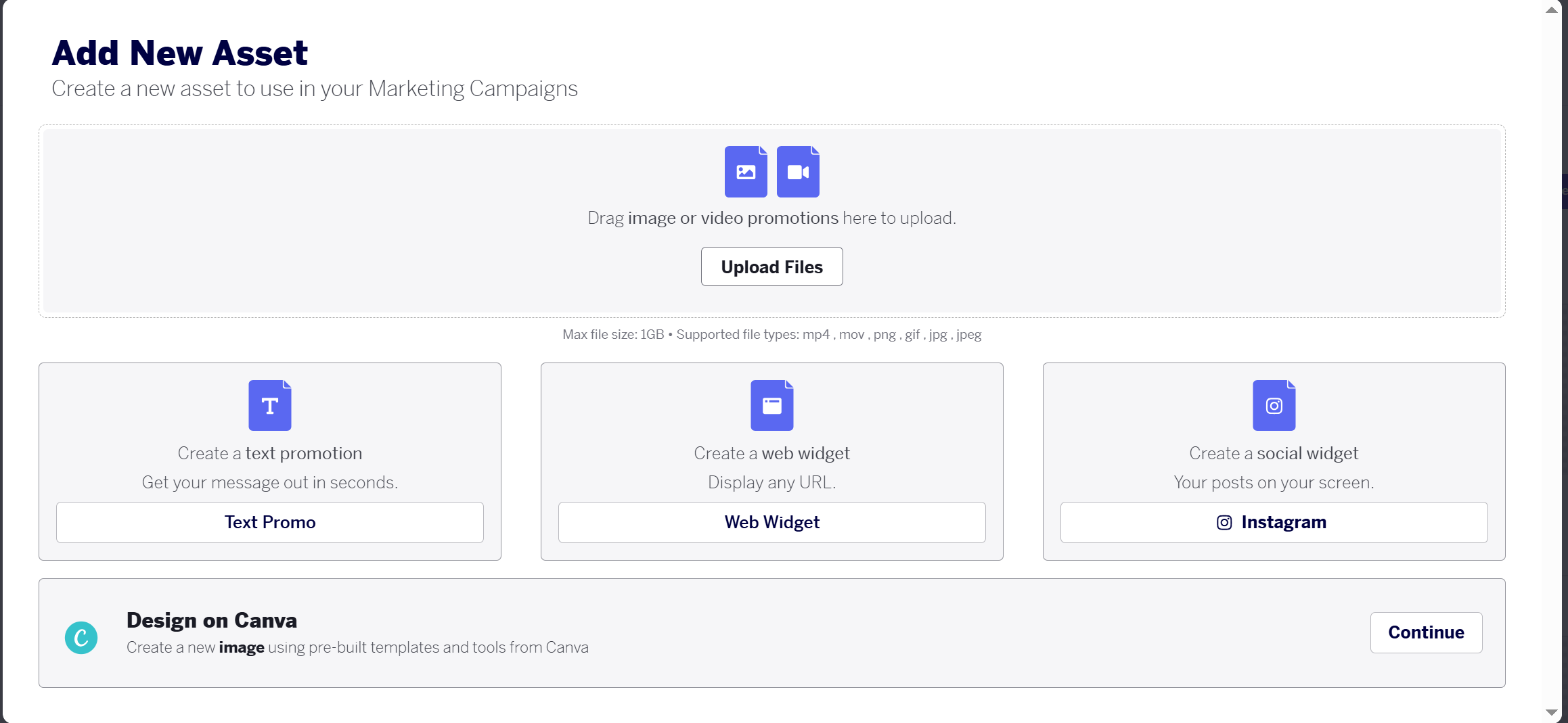
Task: Continue to Design on Canva
Action: [x=1427, y=632]
